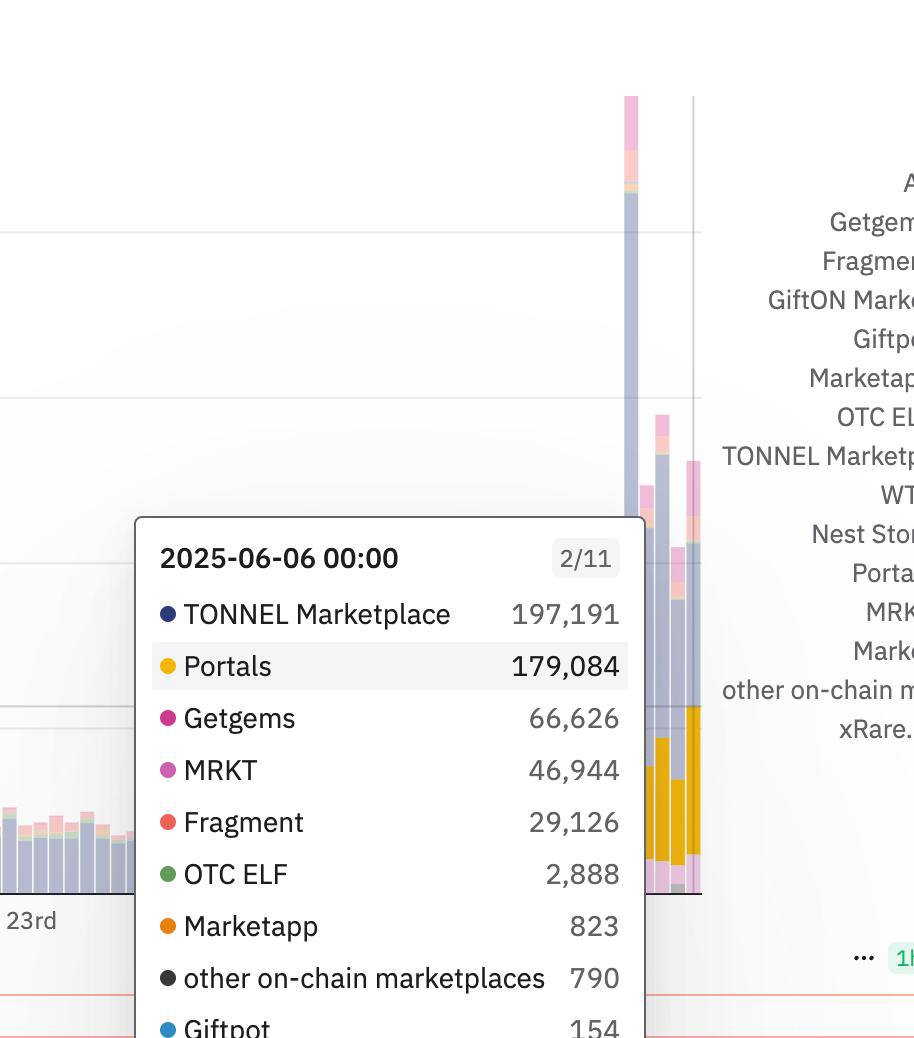Viewport: 914px width, 1038px height.
Task: Toggle the xRare legend entry
Action: (x=876, y=730)
